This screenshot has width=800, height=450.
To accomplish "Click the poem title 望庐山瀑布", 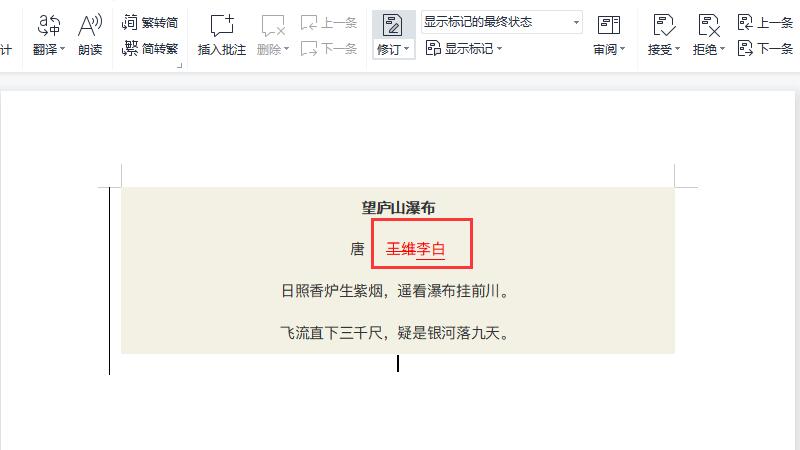I will coord(398,208).
